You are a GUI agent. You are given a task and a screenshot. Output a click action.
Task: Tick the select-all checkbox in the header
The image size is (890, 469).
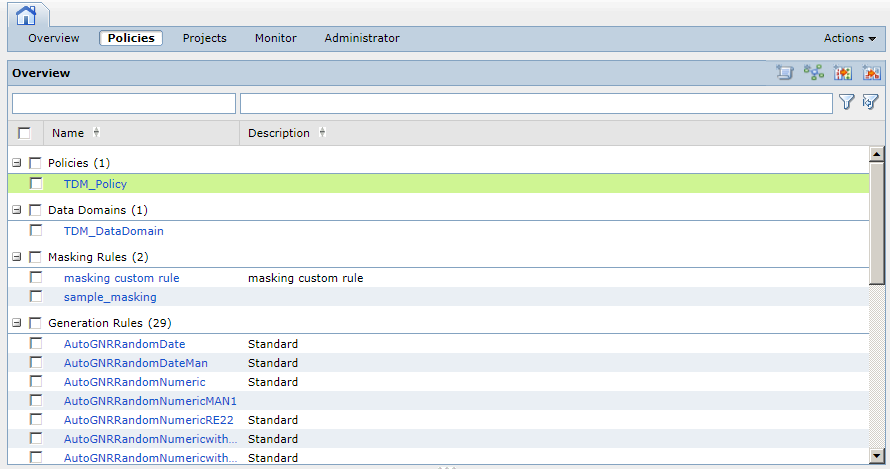click(x=24, y=133)
